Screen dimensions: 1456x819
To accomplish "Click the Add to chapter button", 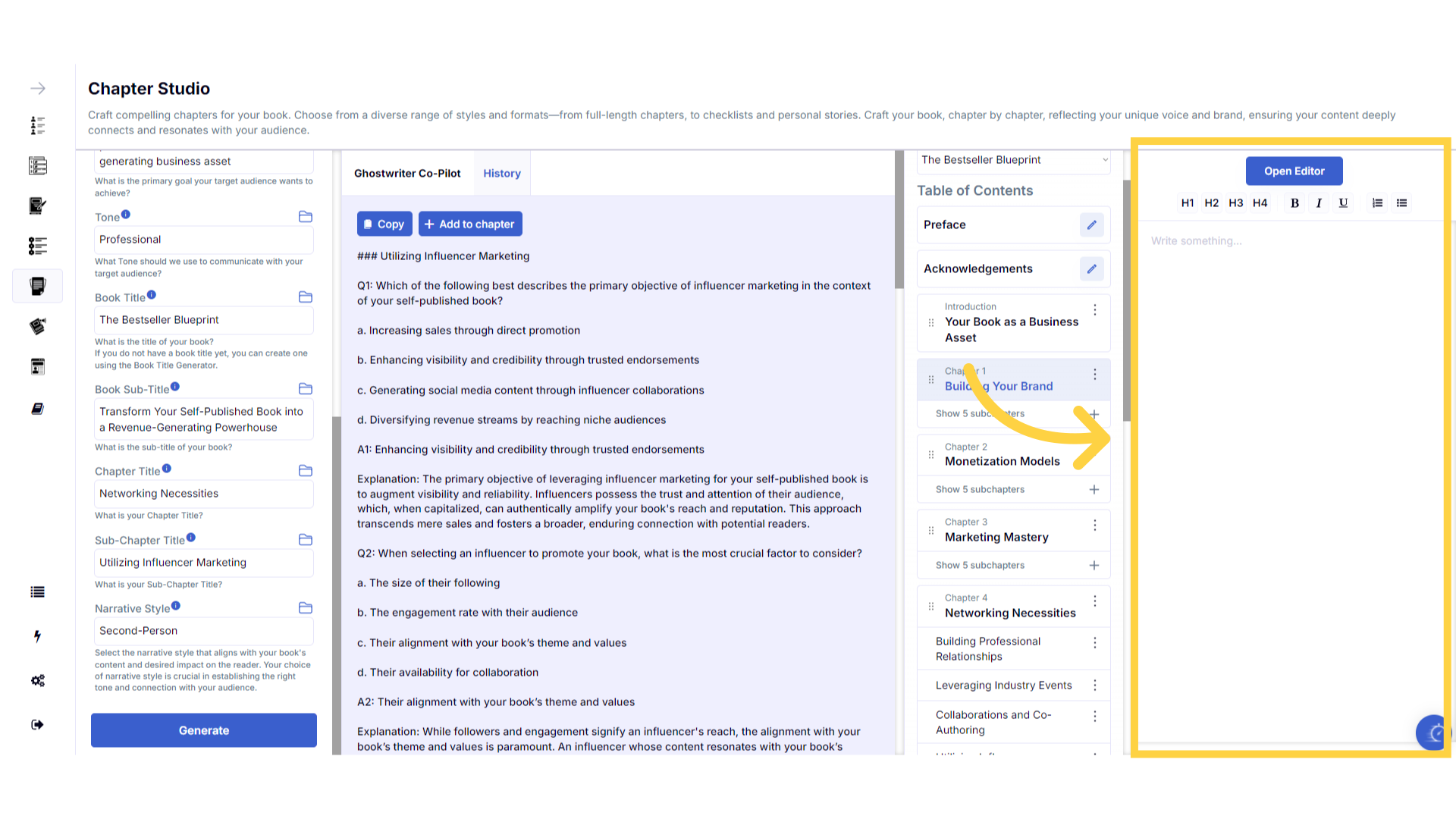I will (470, 224).
